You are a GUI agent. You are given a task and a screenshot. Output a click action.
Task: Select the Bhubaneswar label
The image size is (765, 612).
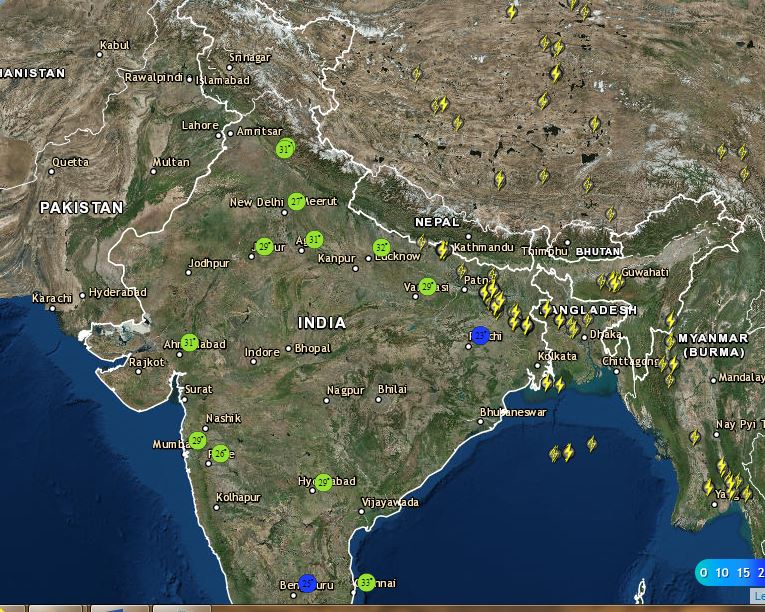513,412
